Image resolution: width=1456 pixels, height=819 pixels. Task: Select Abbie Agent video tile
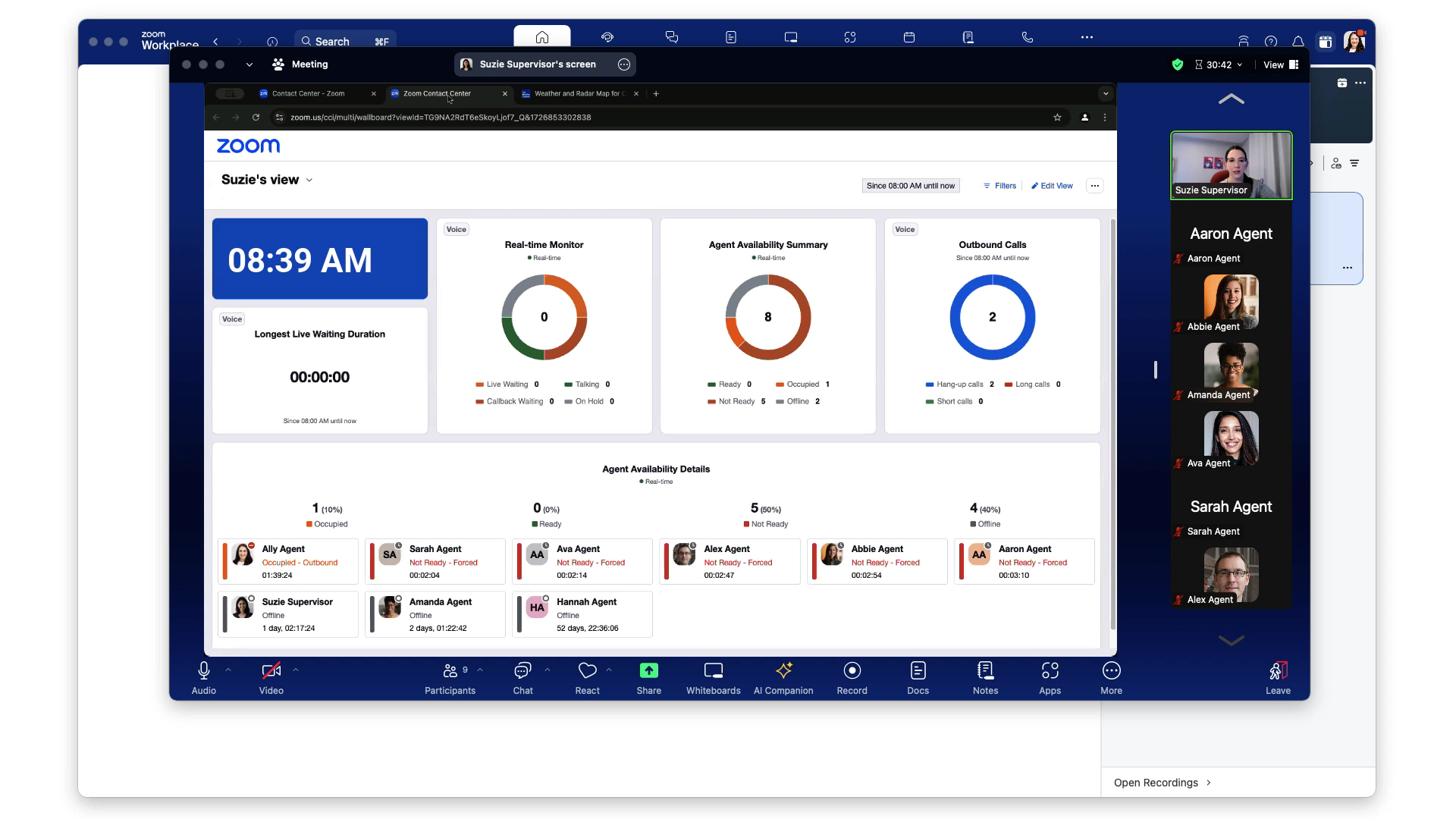(1232, 303)
